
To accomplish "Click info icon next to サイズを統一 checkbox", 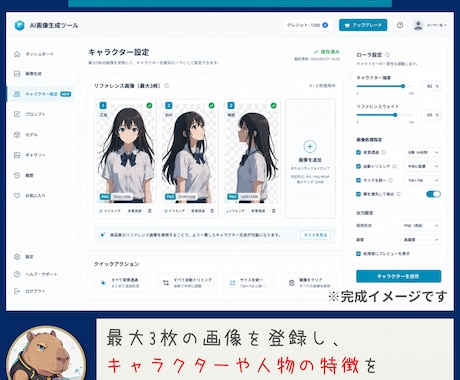I will 391,180.
